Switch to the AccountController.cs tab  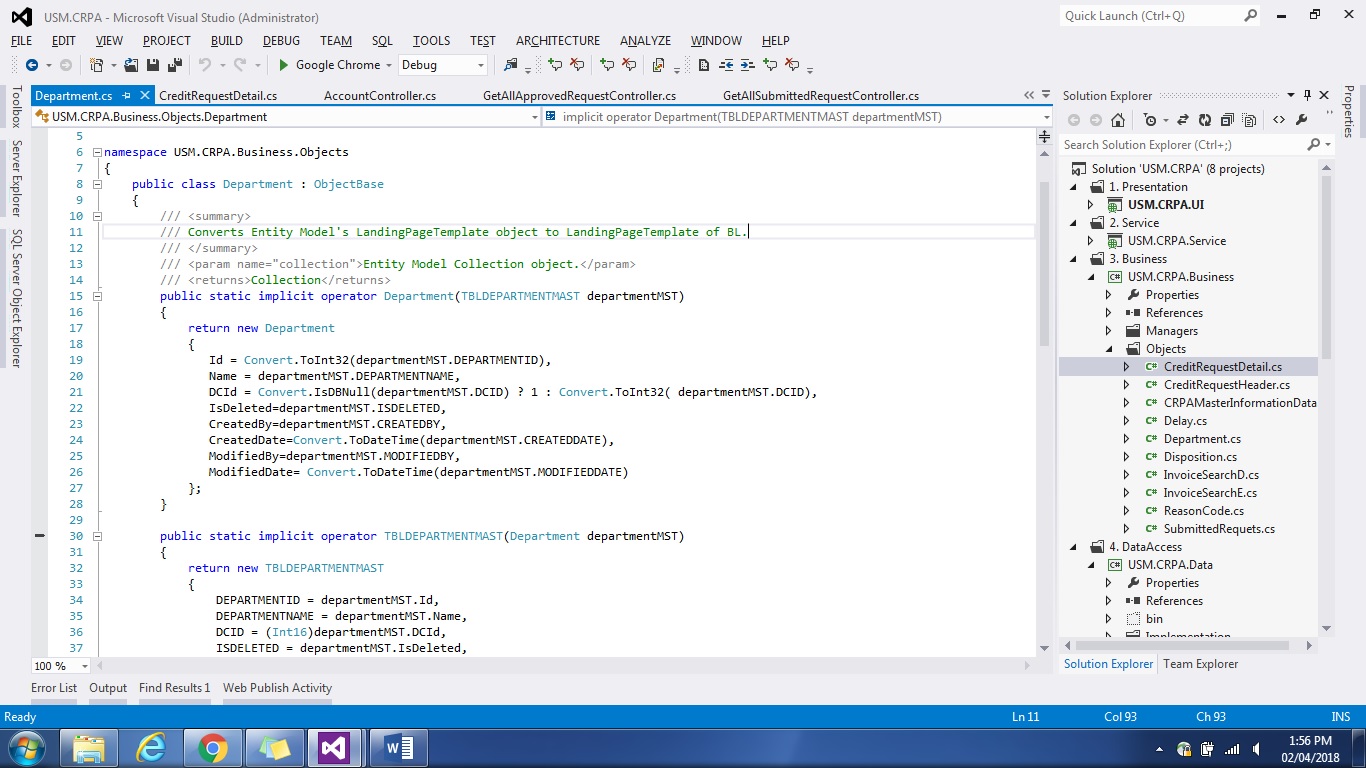click(379, 96)
